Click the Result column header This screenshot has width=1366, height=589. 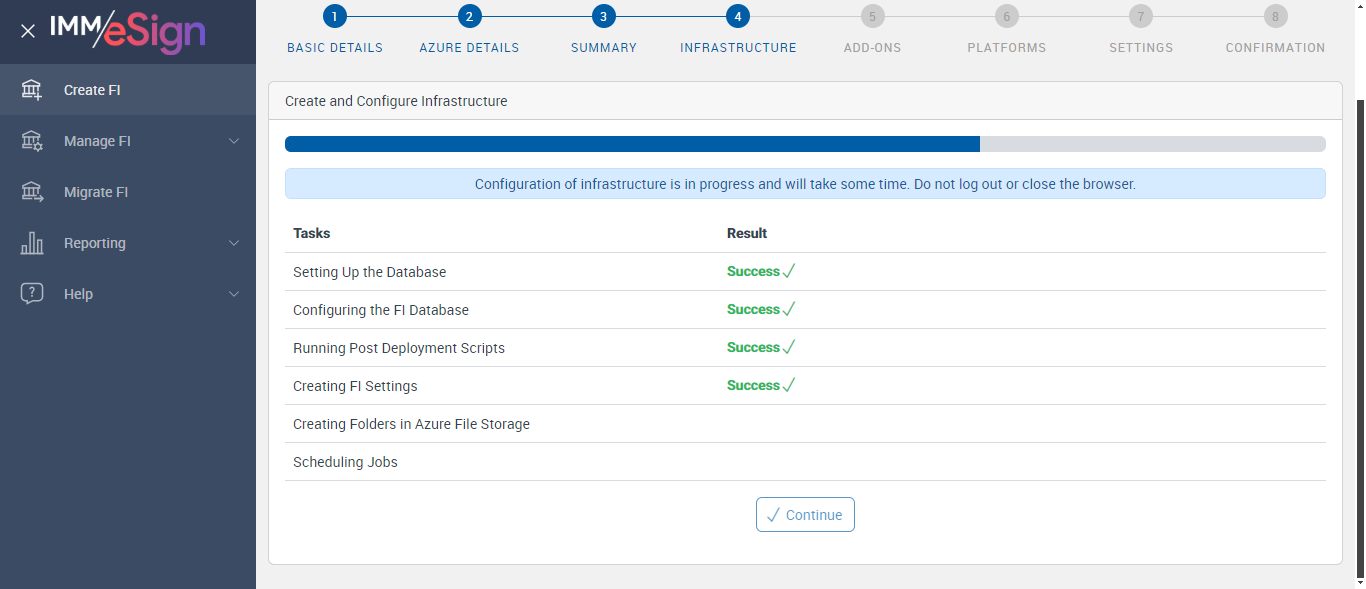coord(747,233)
